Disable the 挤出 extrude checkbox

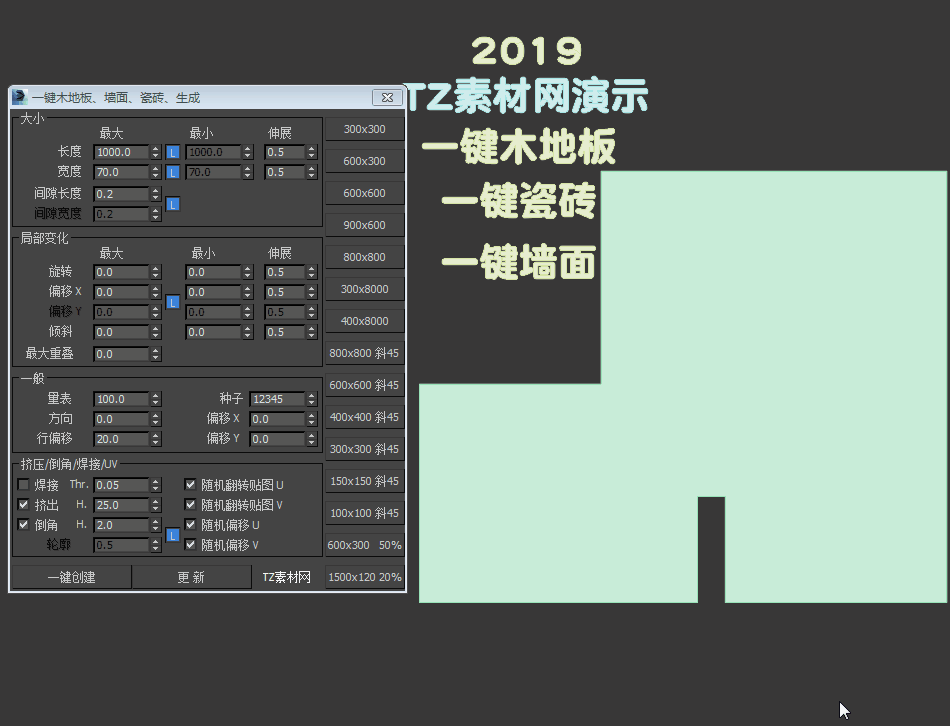(24, 504)
